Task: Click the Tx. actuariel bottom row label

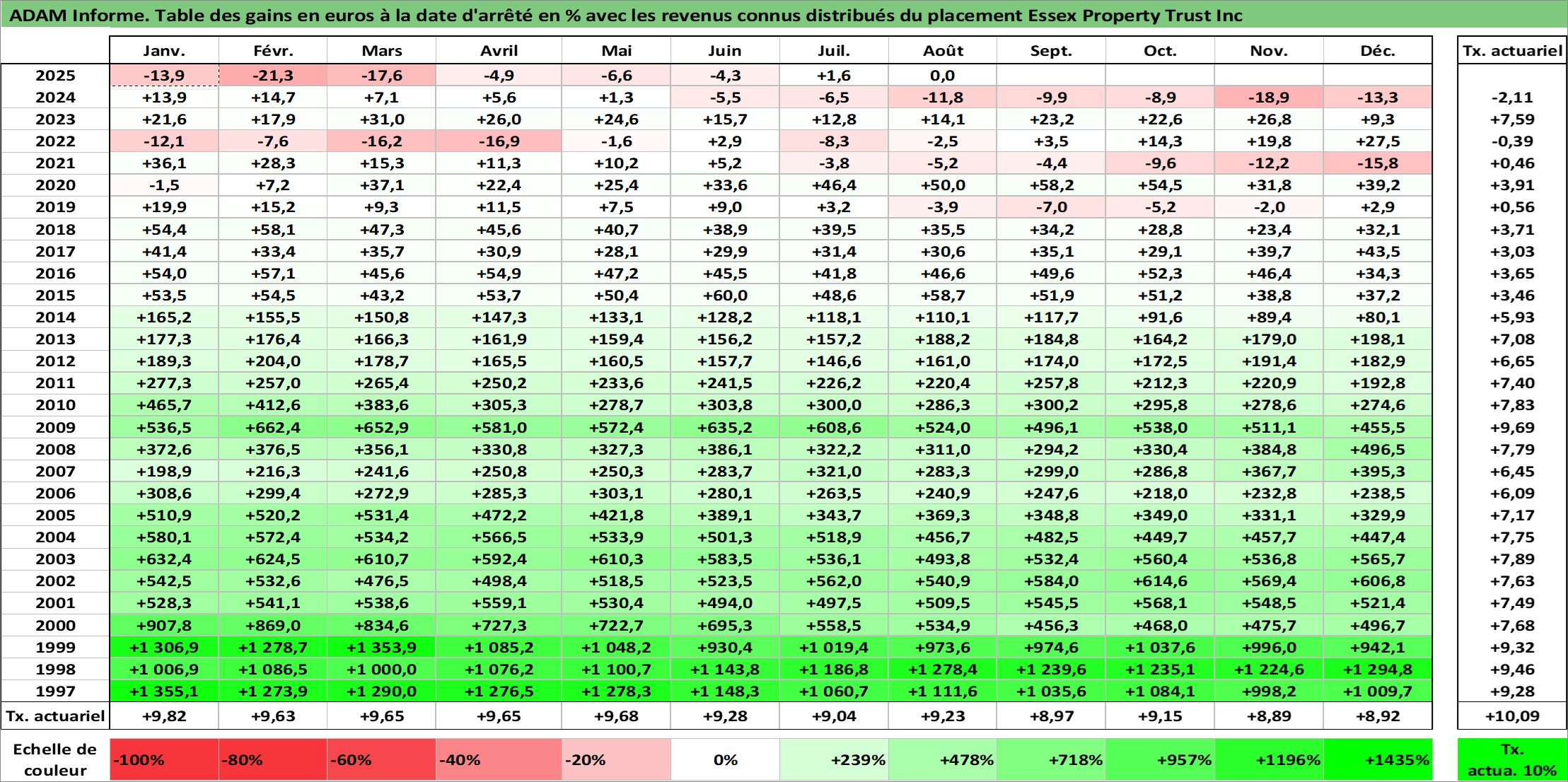Action: coord(55,716)
